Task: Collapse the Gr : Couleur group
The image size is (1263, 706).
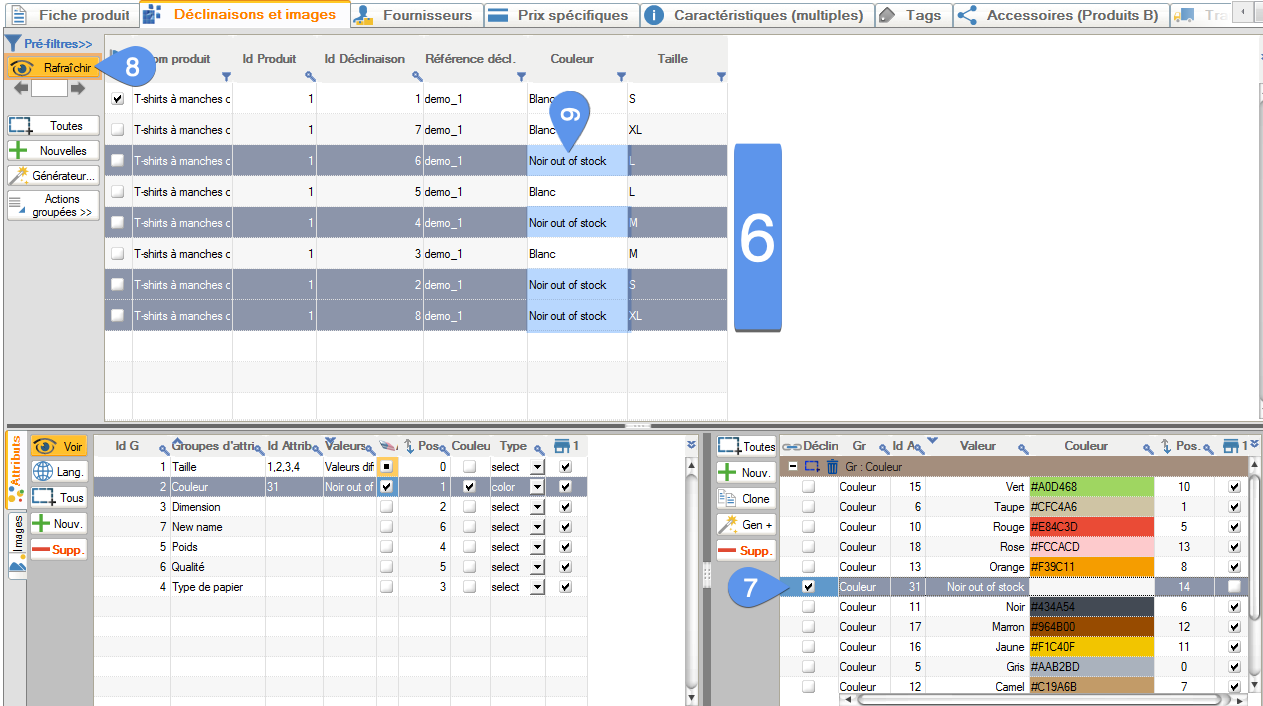Action: click(x=792, y=467)
